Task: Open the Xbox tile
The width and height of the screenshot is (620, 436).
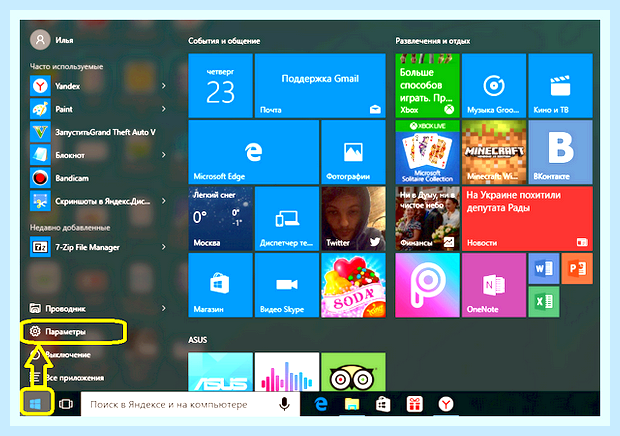Action: point(427,86)
